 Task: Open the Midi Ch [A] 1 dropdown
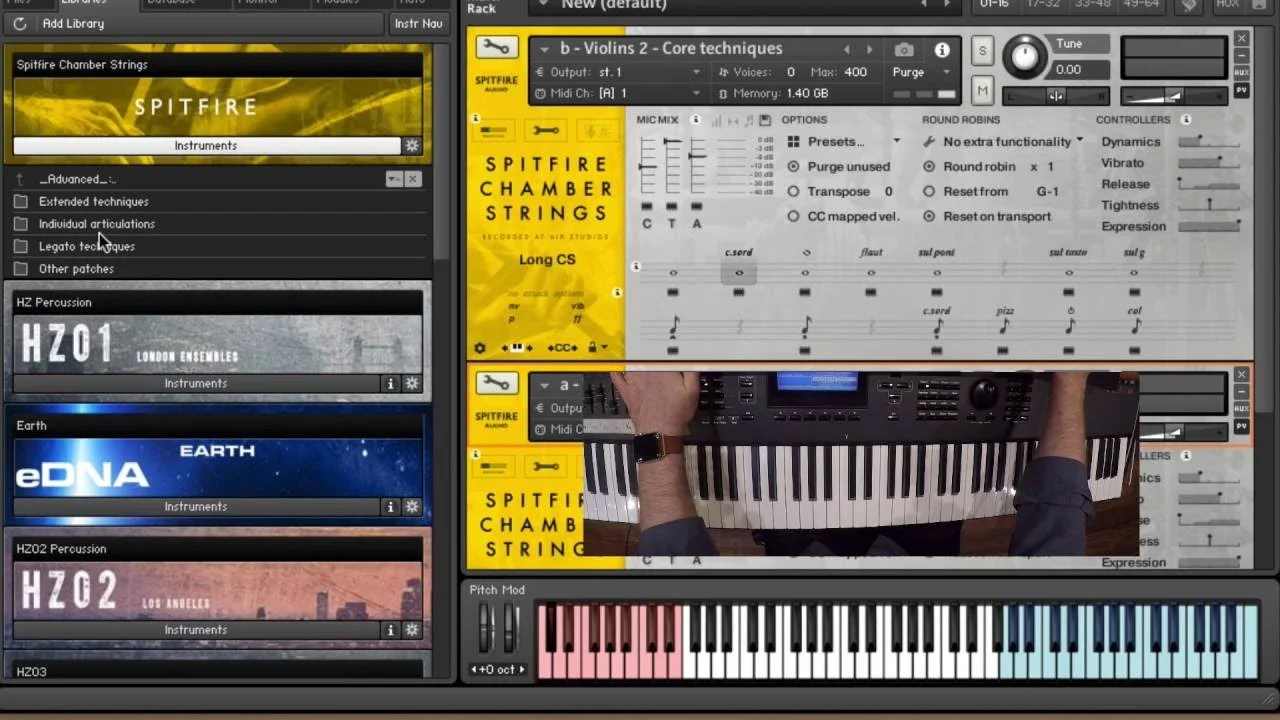pos(616,93)
